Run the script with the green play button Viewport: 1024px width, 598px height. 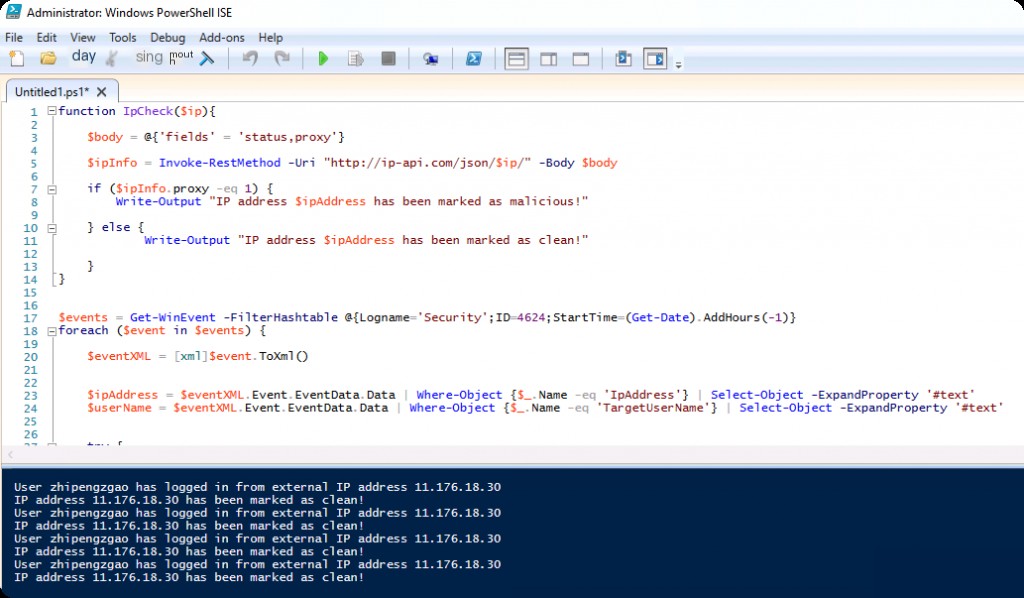pos(323,59)
